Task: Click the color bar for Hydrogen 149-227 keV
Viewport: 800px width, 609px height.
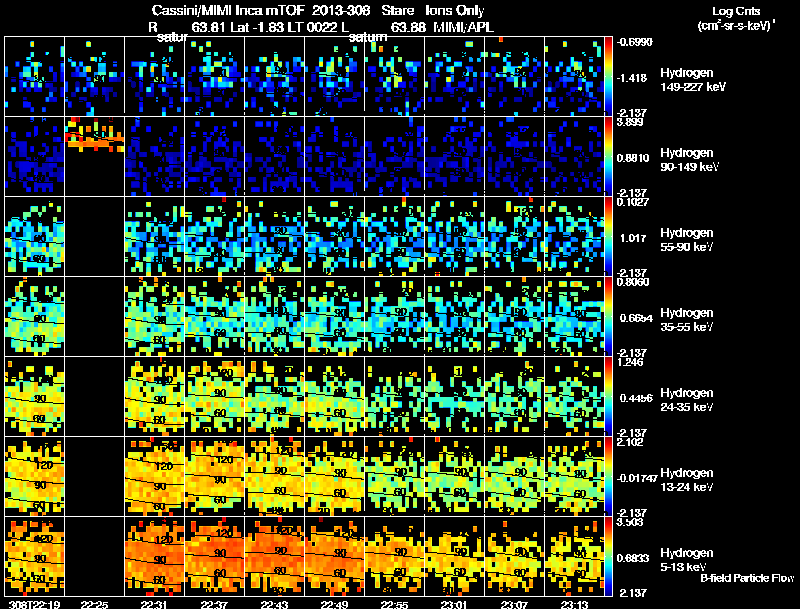Action: pyautogui.click(x=608, y=76)
